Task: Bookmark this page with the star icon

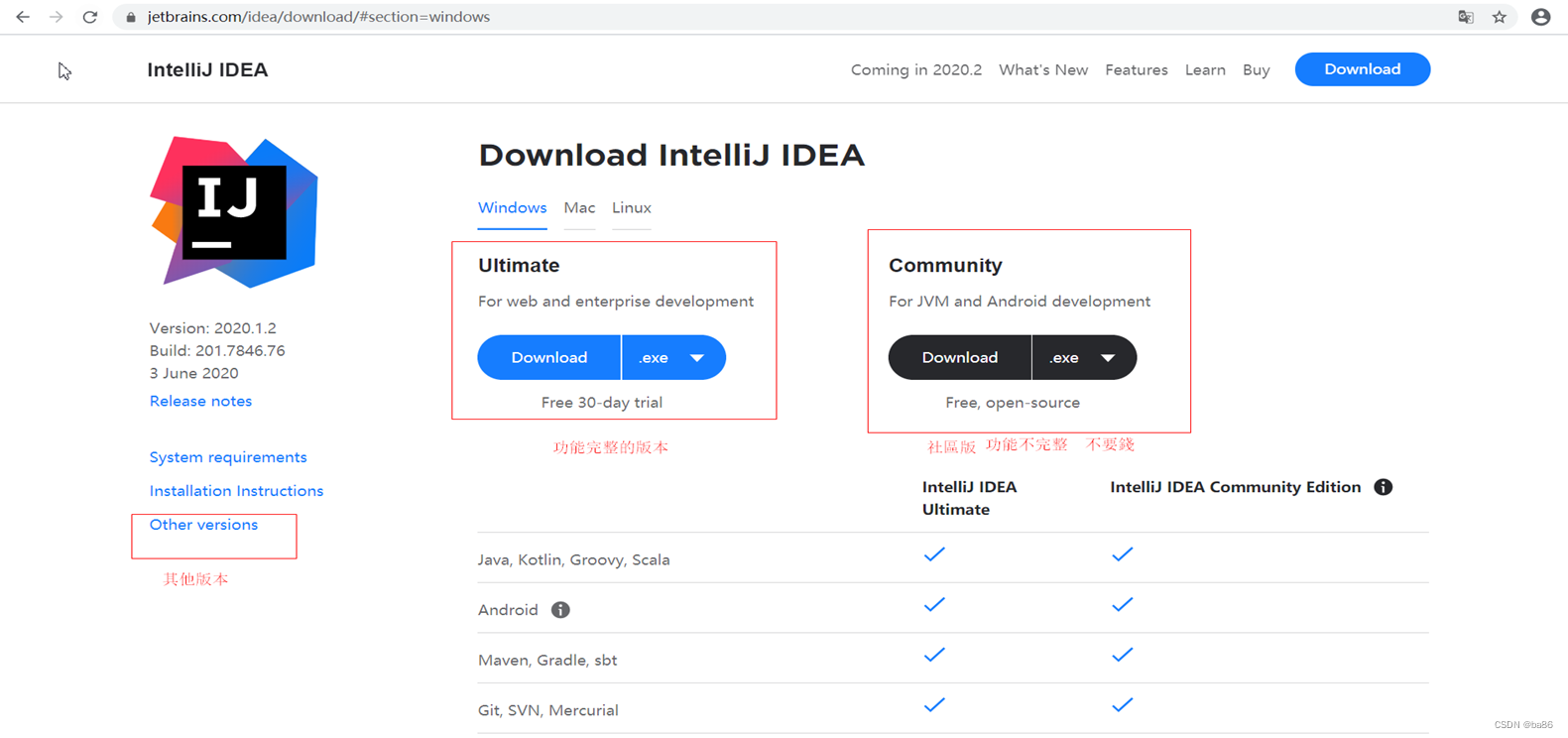Action: (1500, 17)
